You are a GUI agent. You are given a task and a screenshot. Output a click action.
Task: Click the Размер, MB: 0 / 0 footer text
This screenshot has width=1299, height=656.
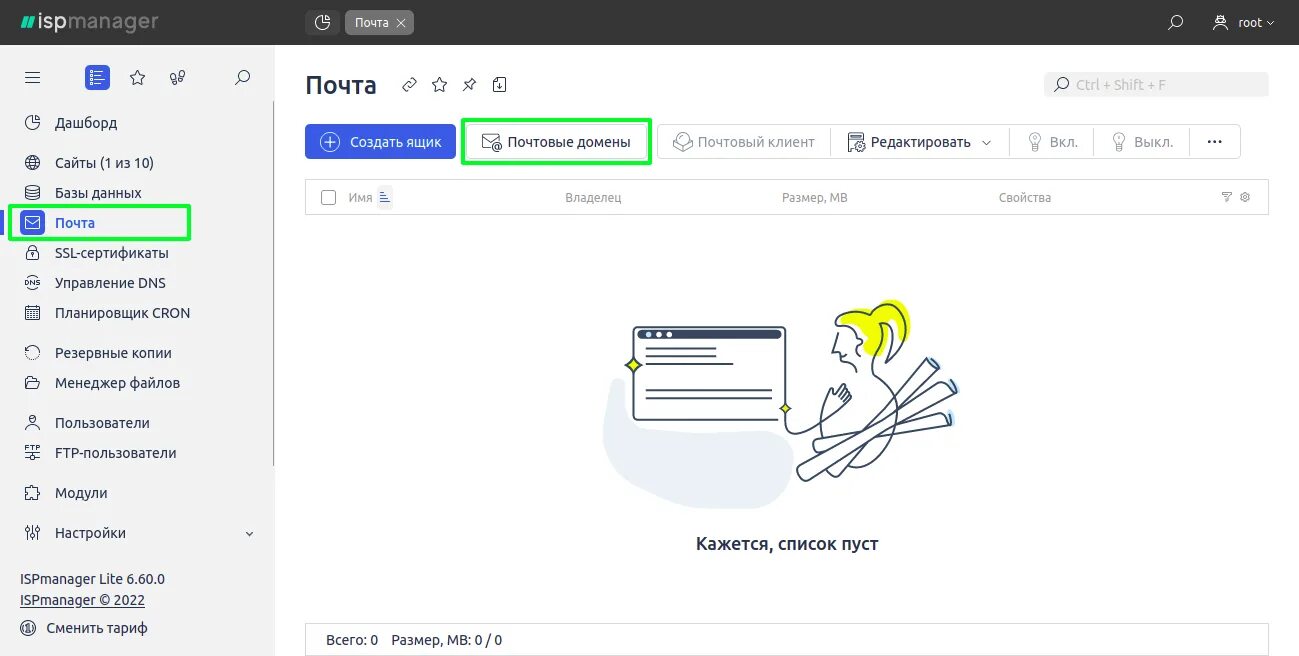coord(447,640)
